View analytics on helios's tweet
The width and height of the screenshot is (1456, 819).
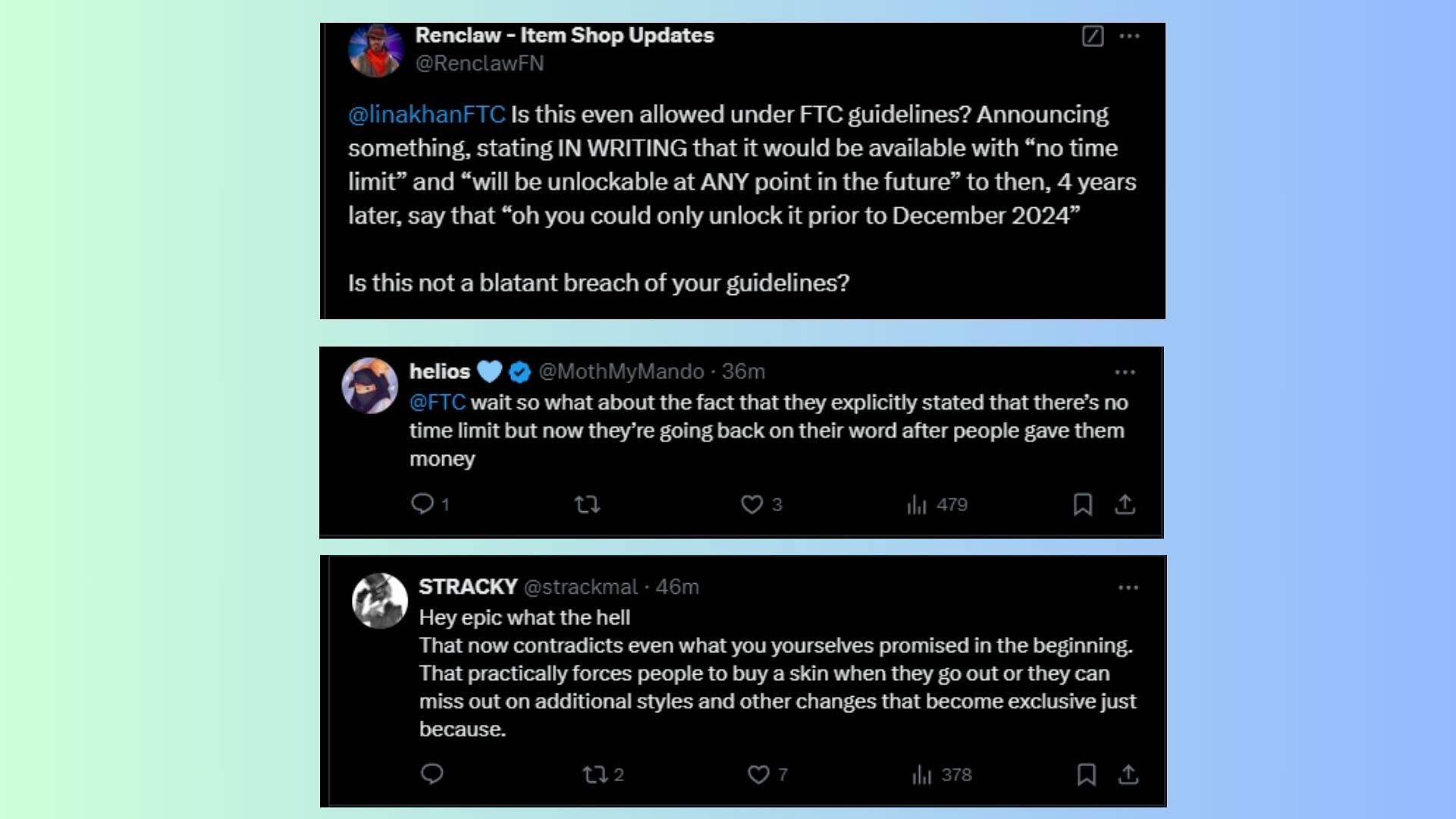(917, 504)
